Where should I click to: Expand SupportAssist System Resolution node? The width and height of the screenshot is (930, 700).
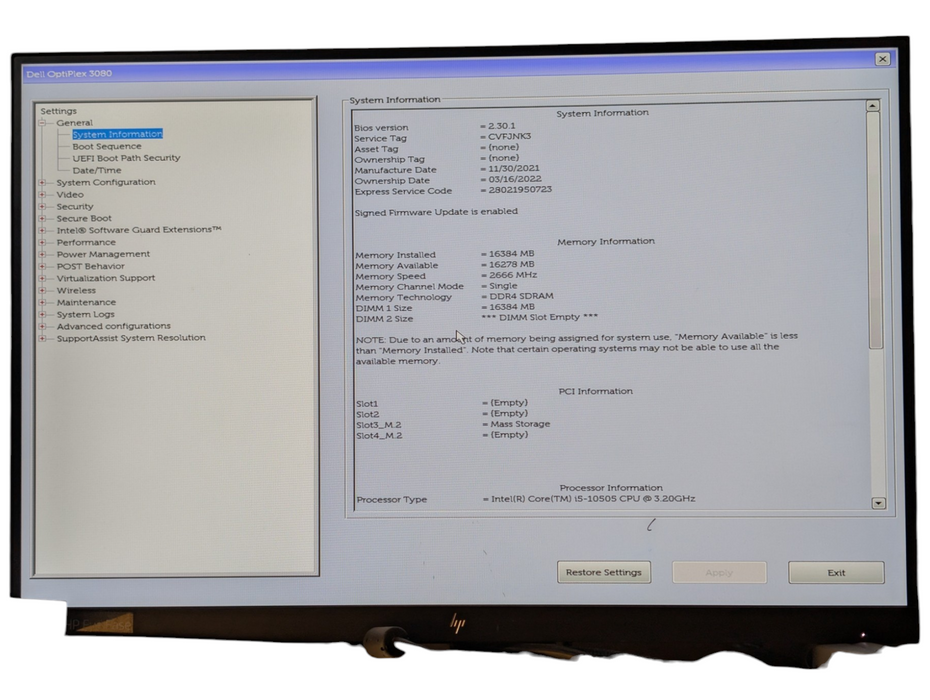click(42, 338)
